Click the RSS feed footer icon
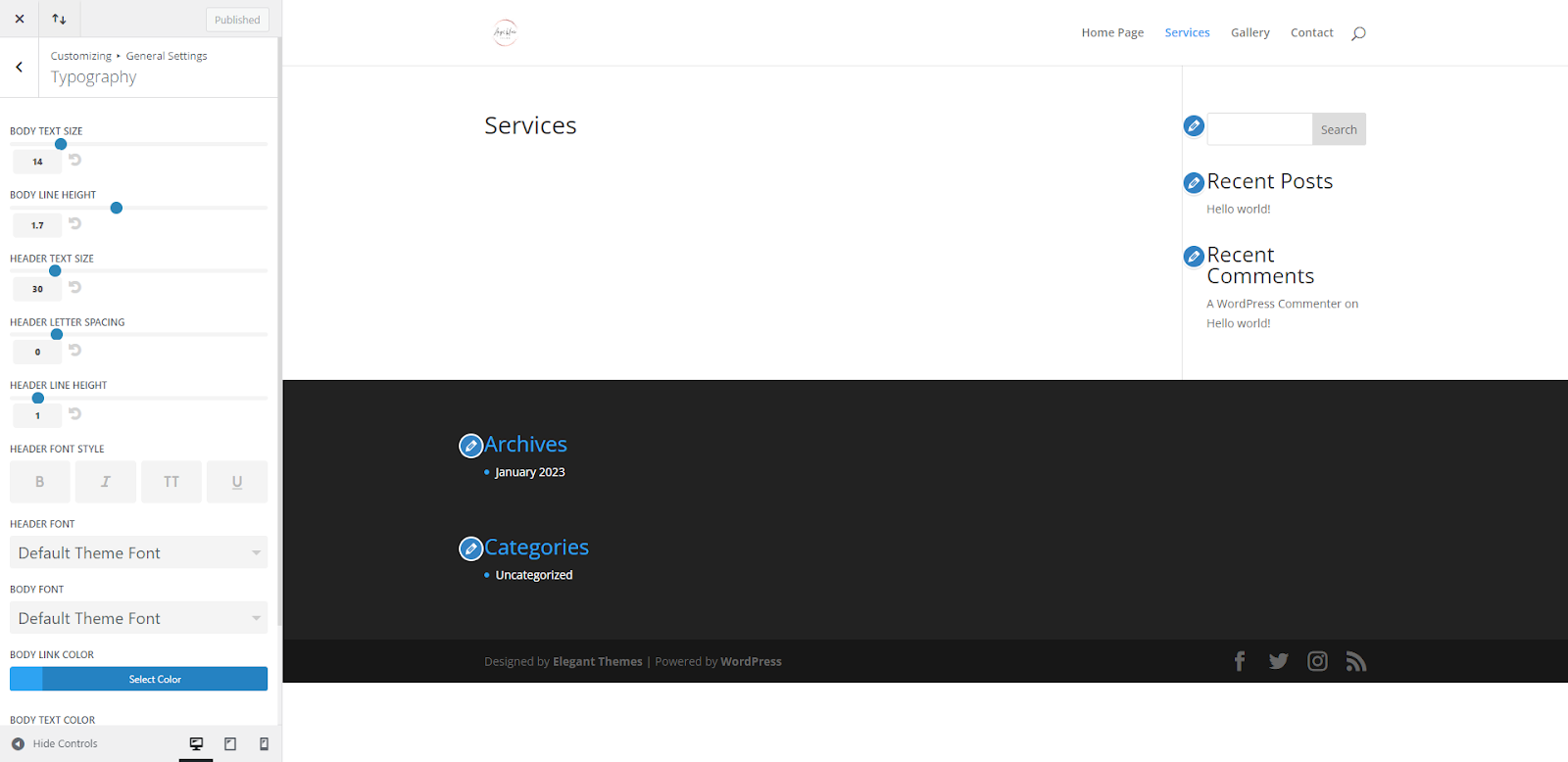 click(x=1356, y=661)
